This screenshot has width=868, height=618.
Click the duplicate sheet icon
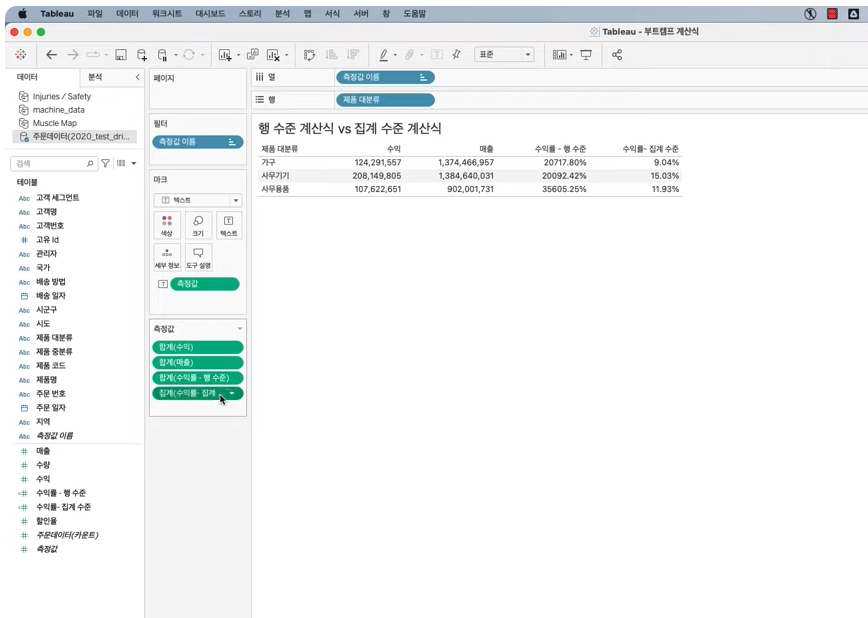(252, 54)
